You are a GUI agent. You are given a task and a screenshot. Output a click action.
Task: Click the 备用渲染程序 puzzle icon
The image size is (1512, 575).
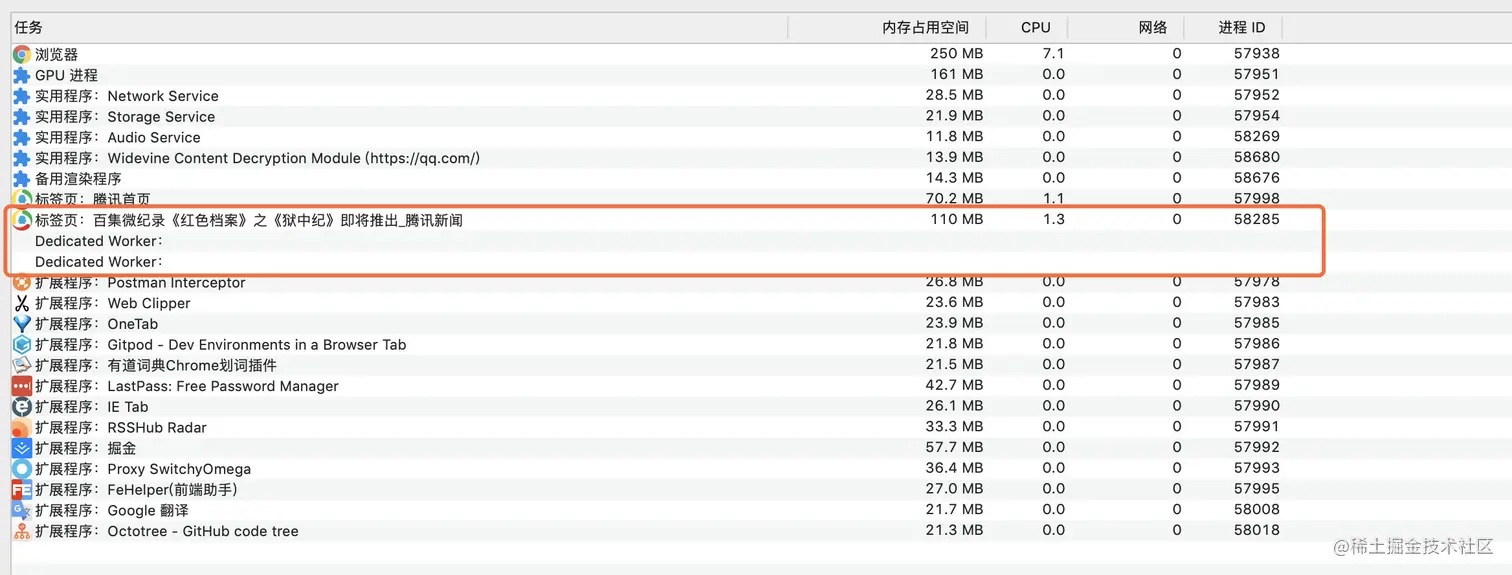(x=21, y=179)
